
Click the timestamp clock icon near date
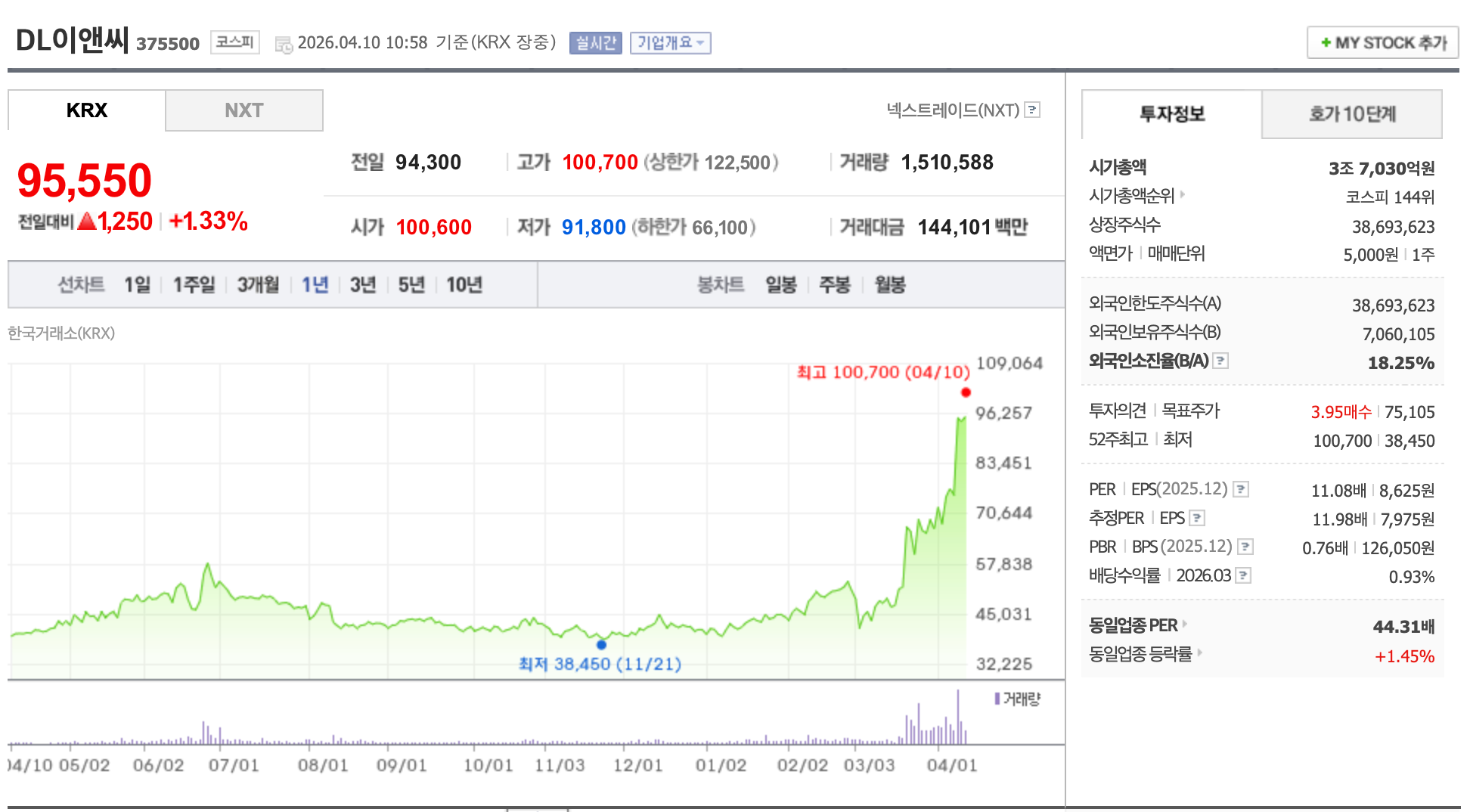[284, 45]
